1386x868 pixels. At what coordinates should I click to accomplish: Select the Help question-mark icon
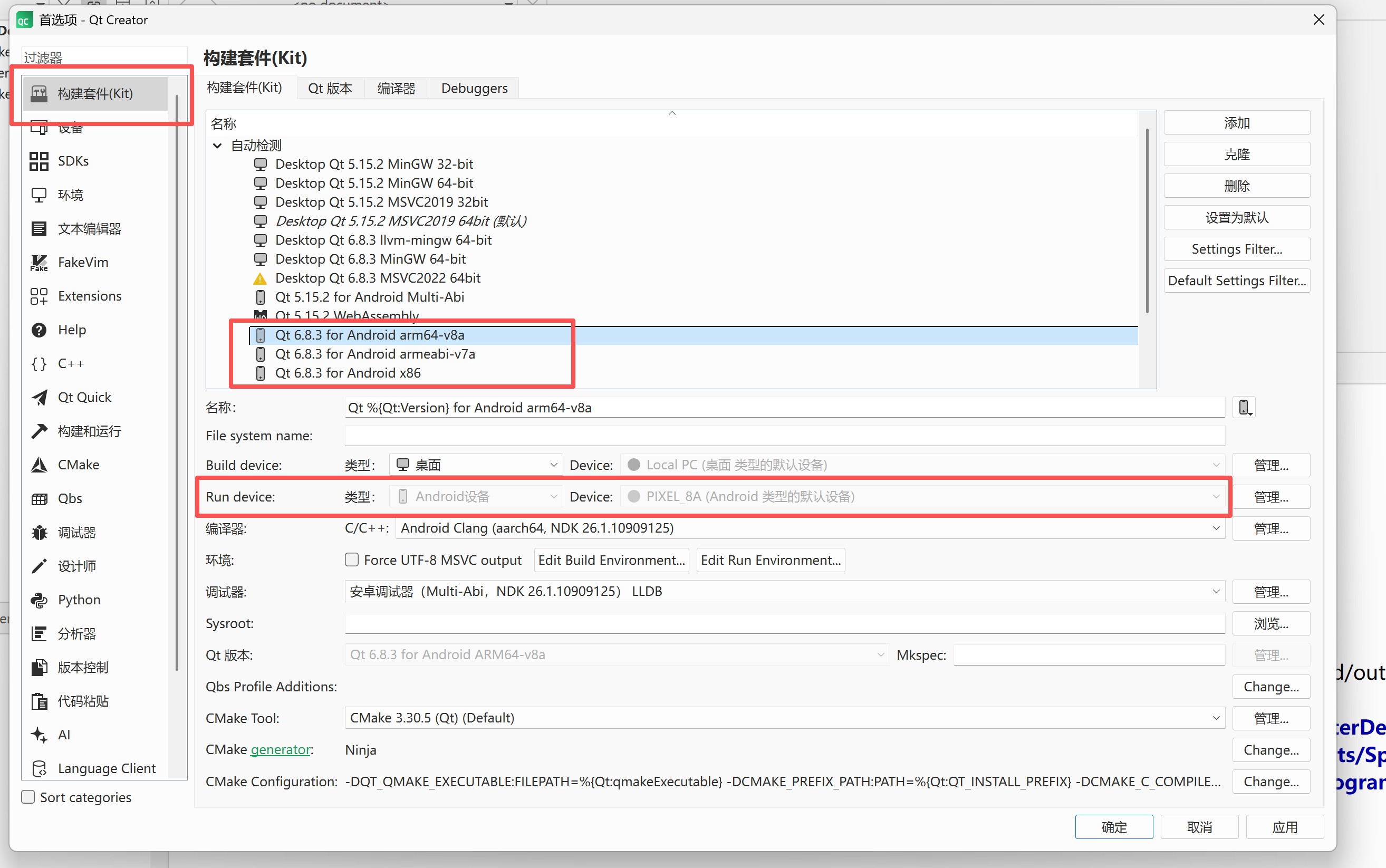tap(38, 330)
